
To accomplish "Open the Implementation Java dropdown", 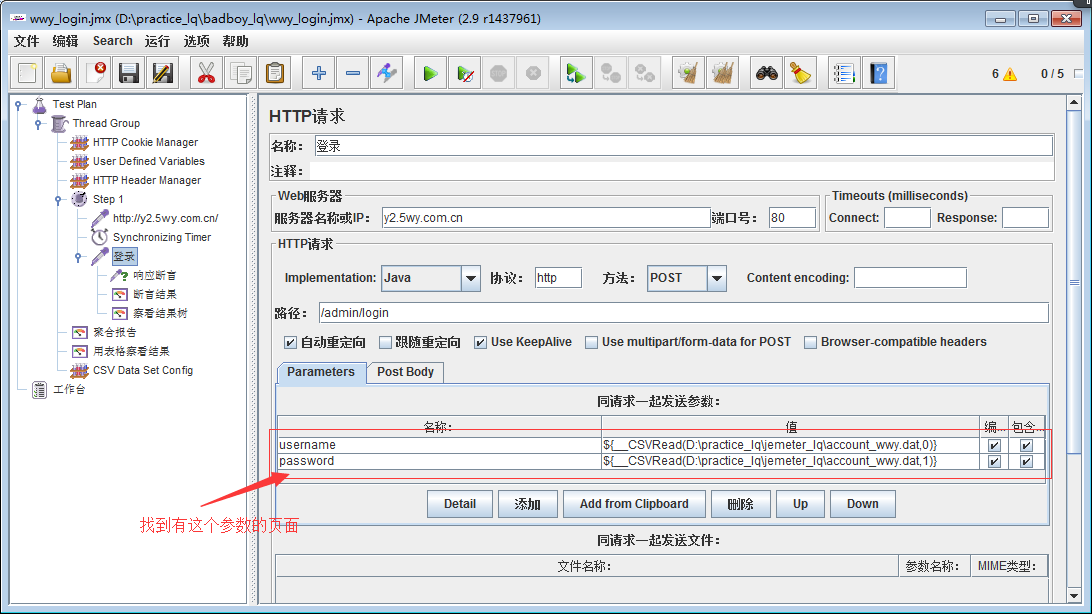I will [471, 278].
